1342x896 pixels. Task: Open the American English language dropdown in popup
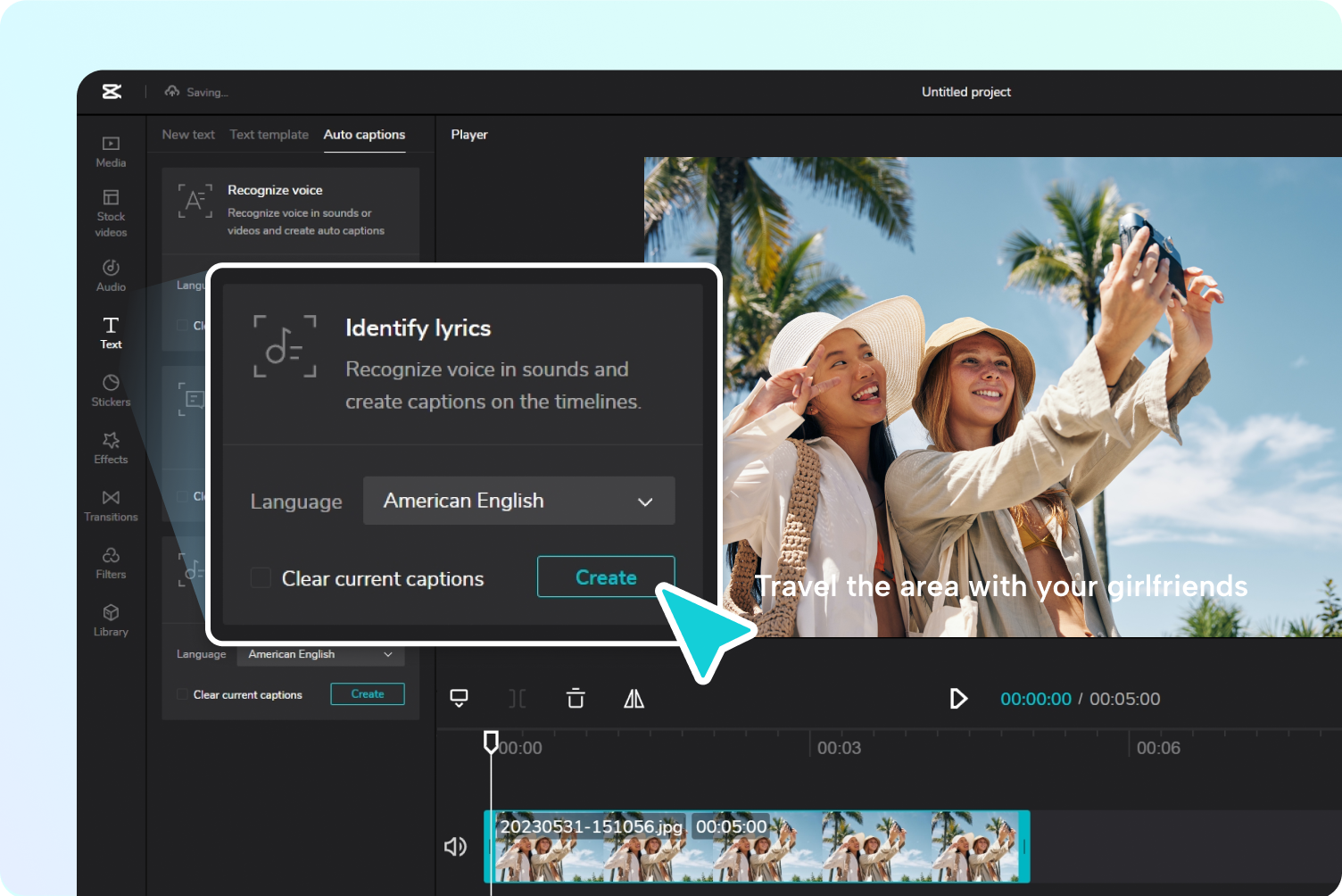[x=518, y=501]
